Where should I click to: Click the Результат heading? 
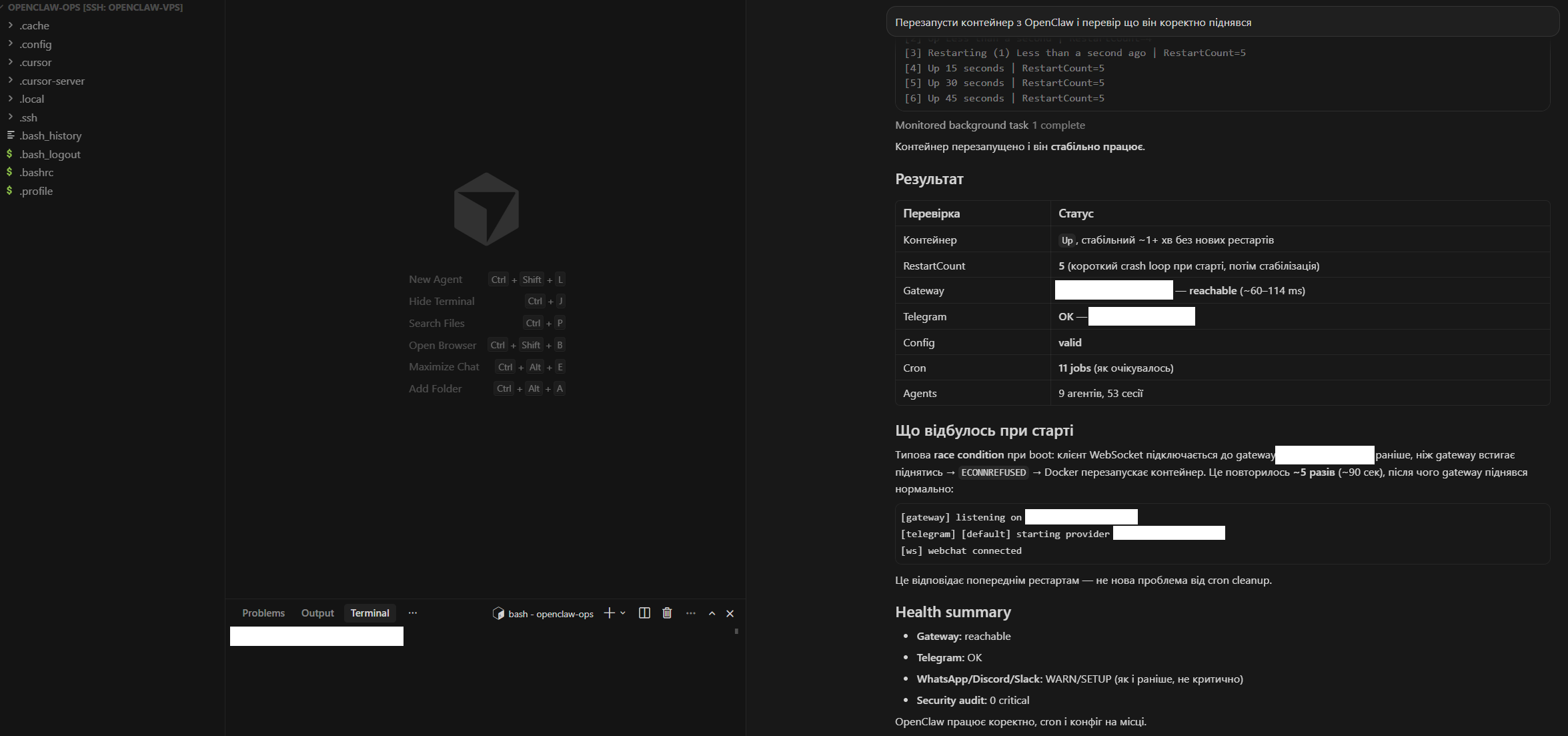(929, 179)
